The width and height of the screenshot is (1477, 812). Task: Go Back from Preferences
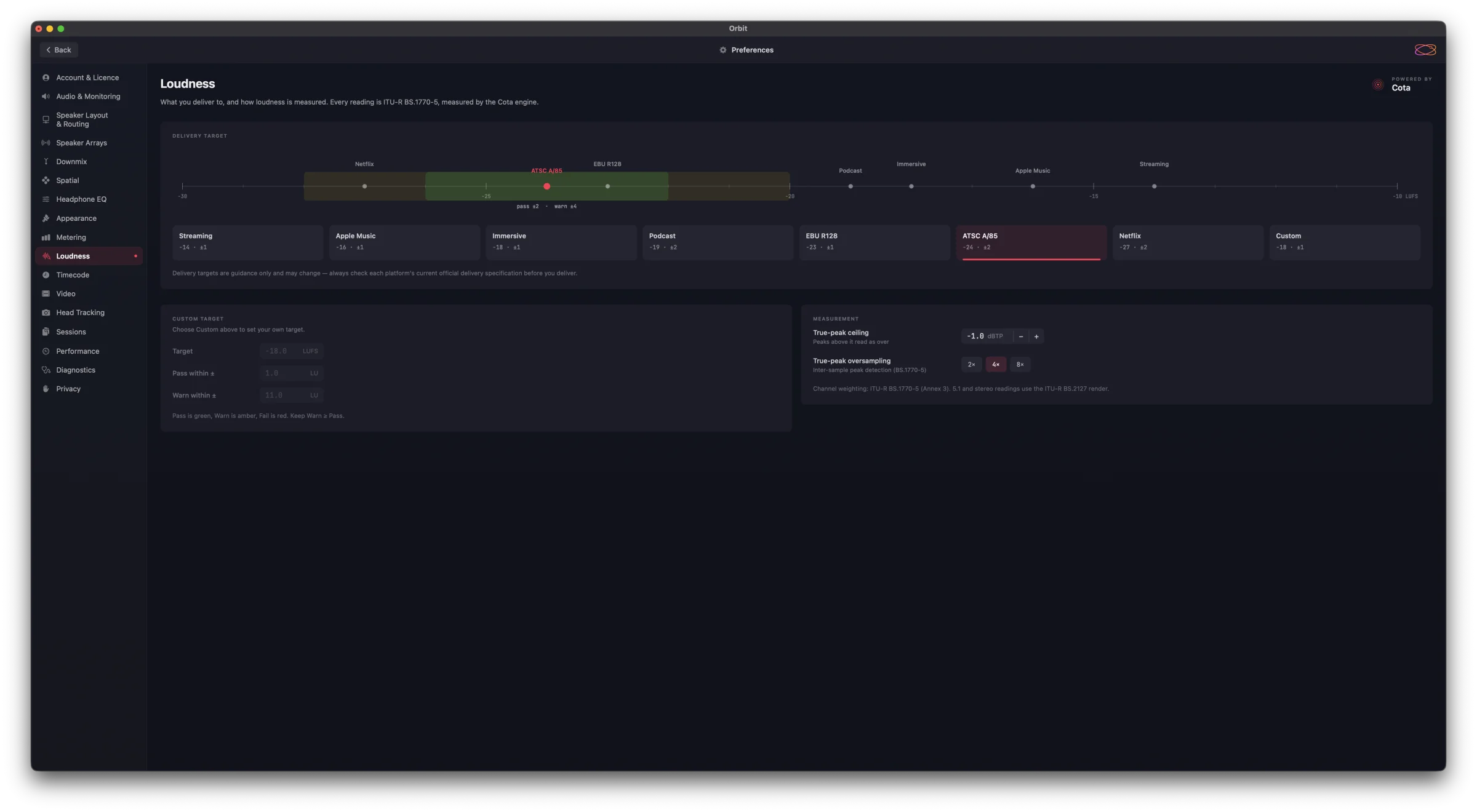click(x=59, y=50)
